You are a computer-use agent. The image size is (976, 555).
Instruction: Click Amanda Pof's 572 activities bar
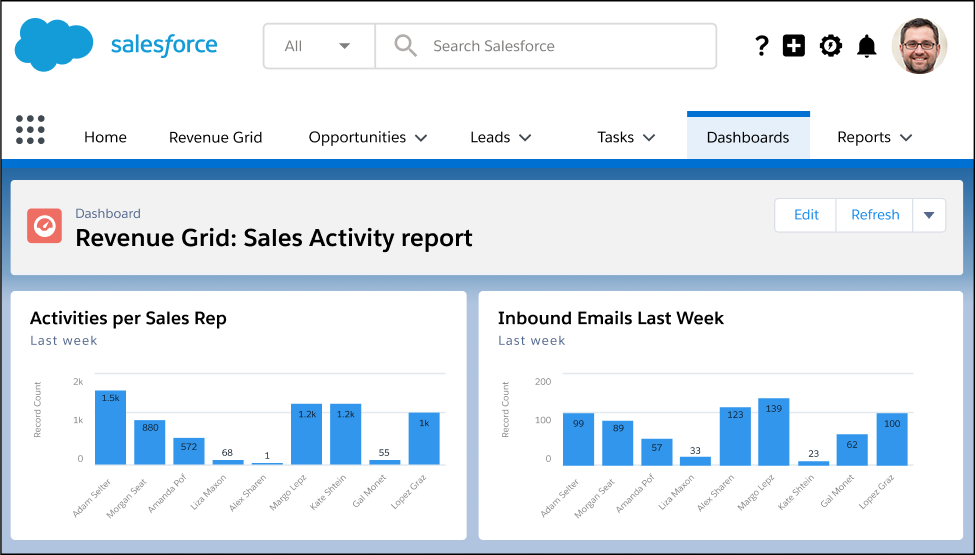(x=189, y=451)
